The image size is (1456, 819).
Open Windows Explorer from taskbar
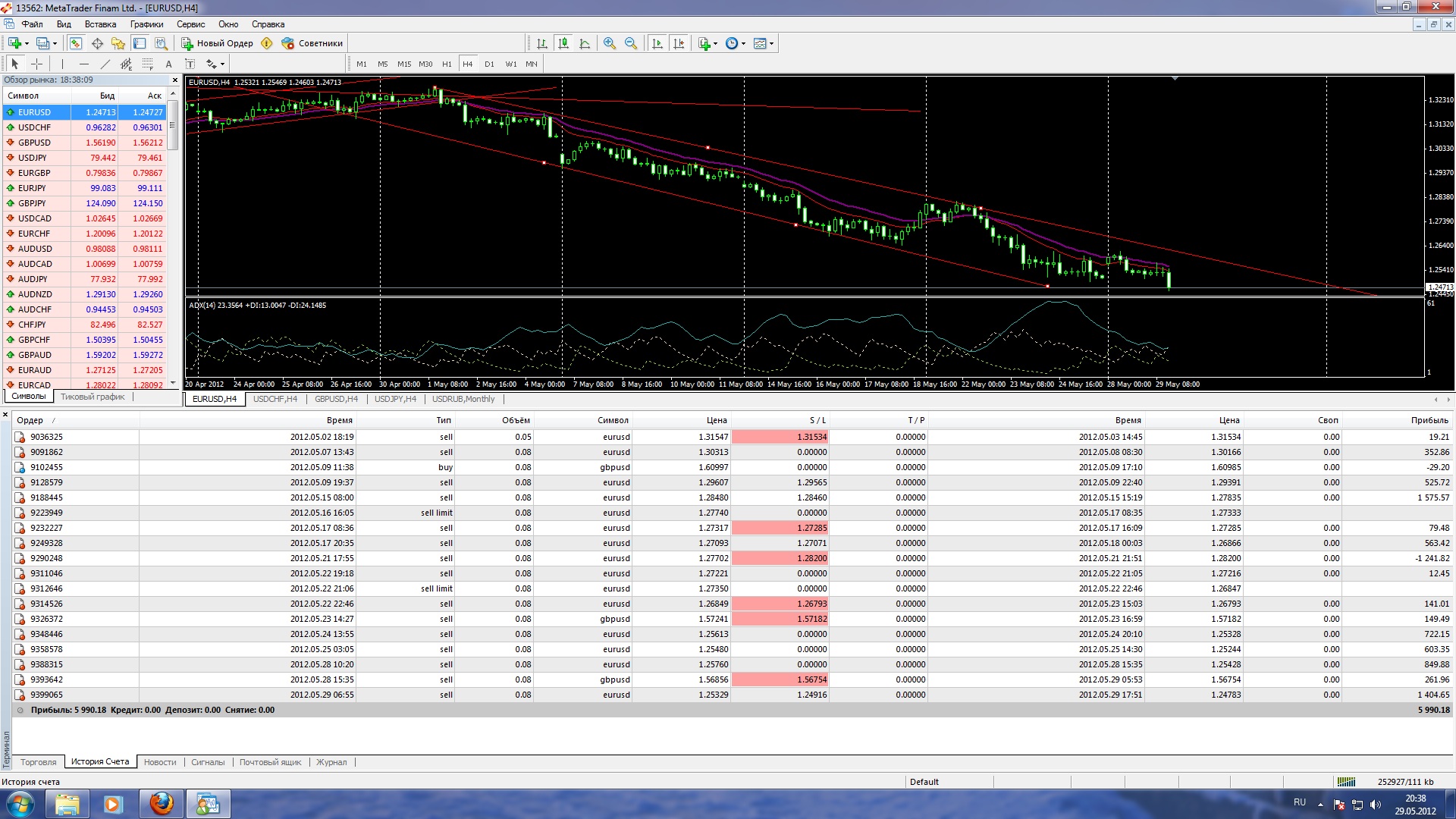pyautogui.click(x=67, y=804)
